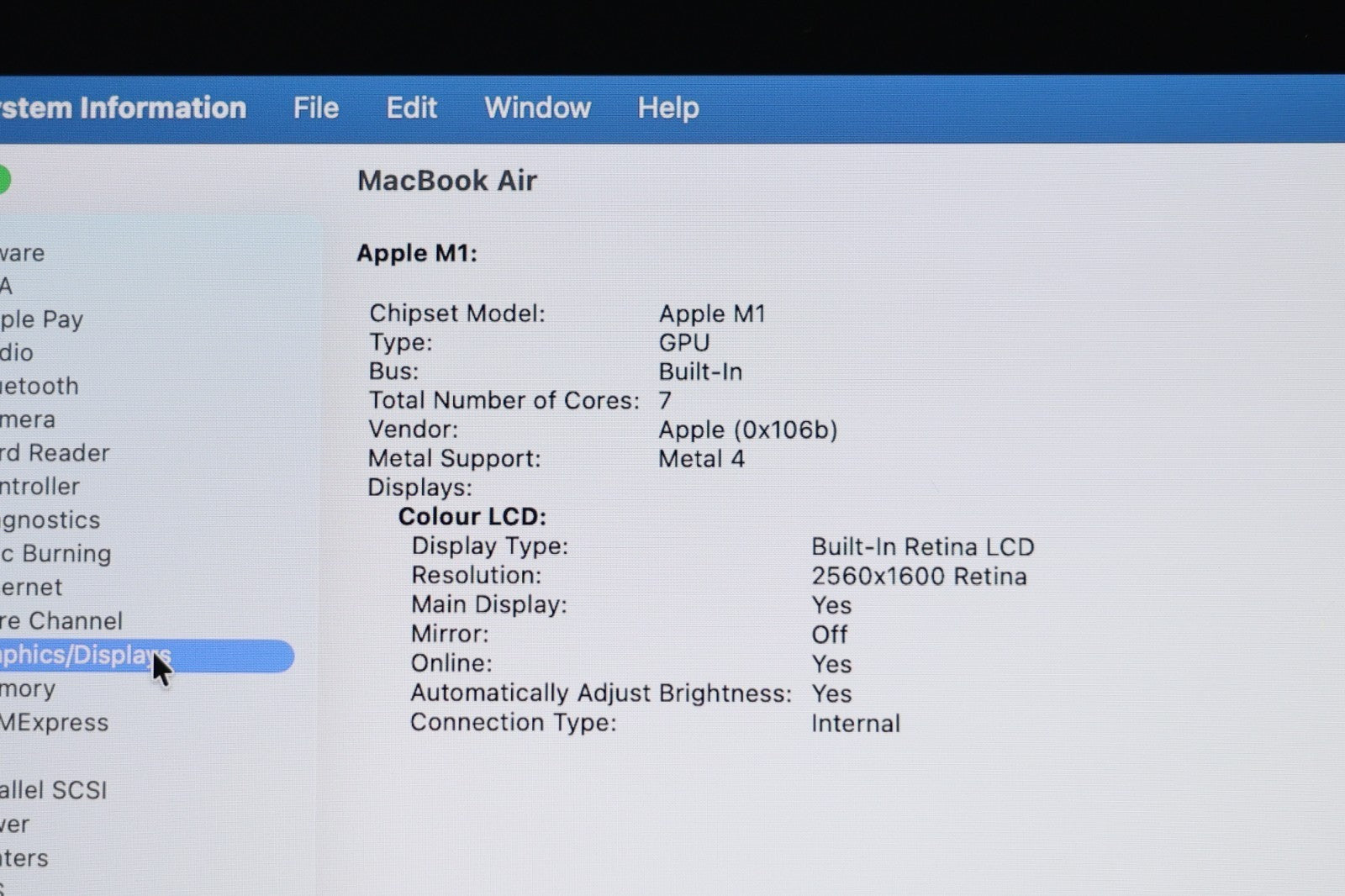Select Fibre Channel in the sidebar
1345x896 pixels.
pyautogui.click(x=61, y=621)
